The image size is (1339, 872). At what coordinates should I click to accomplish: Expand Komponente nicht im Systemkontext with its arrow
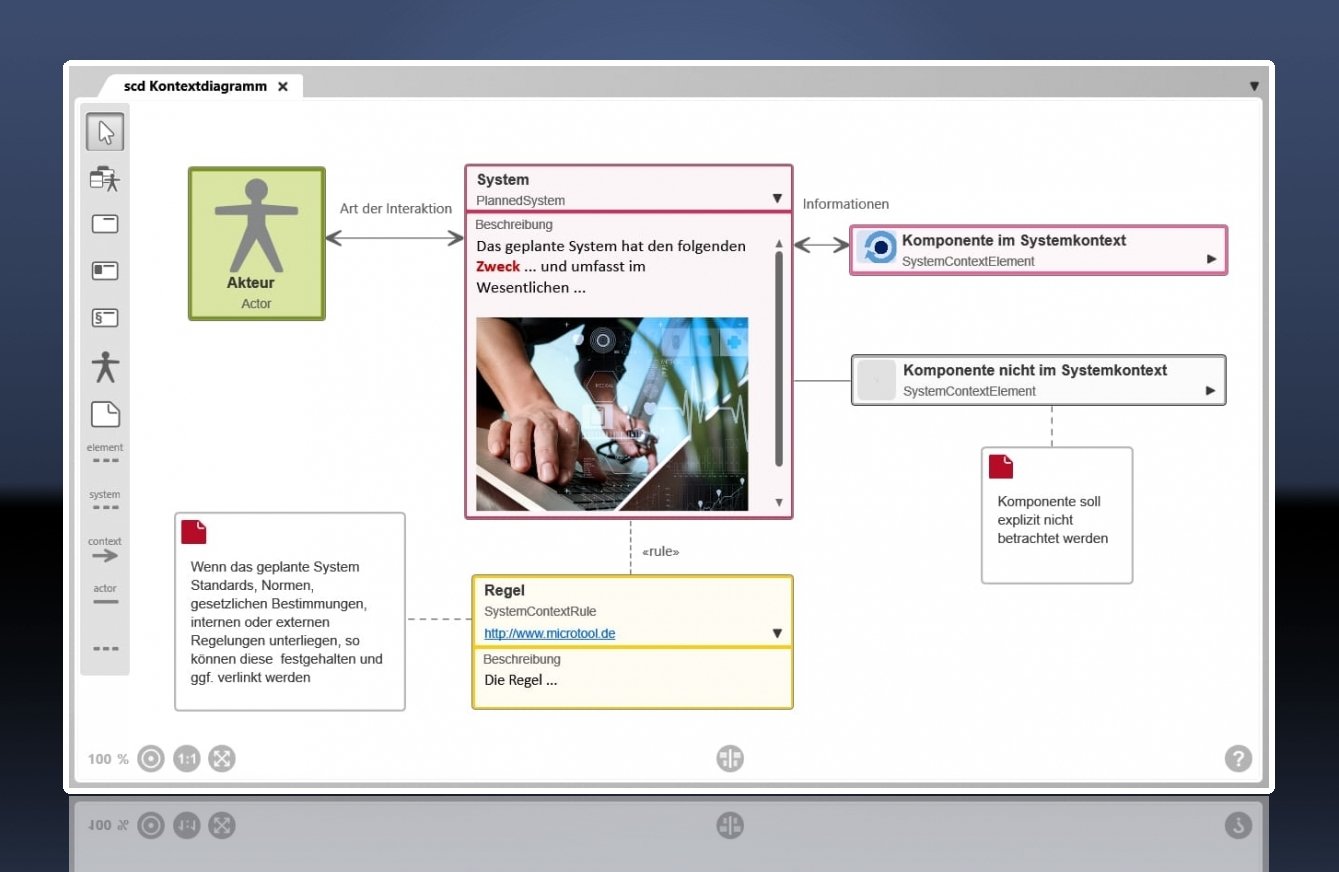click(1211, 390)
